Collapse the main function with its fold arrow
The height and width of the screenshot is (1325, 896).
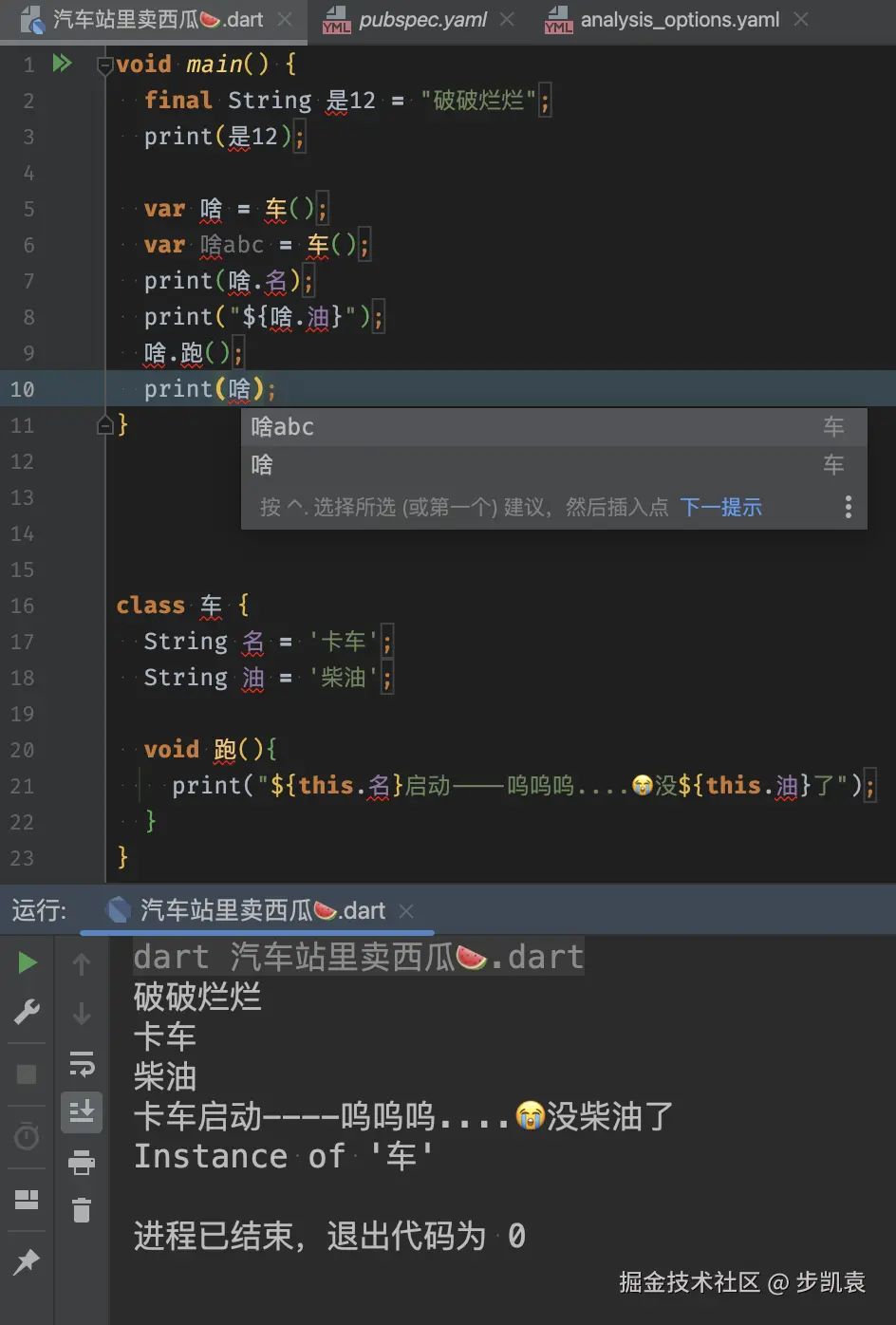(104, 64)
